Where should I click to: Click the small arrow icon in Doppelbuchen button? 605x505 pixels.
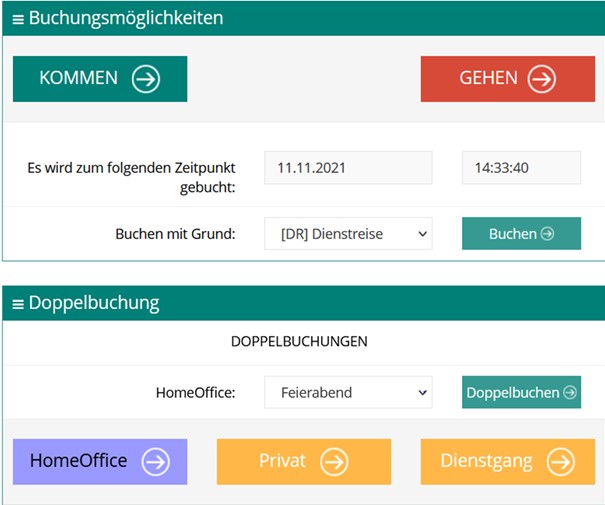point(570,393)
